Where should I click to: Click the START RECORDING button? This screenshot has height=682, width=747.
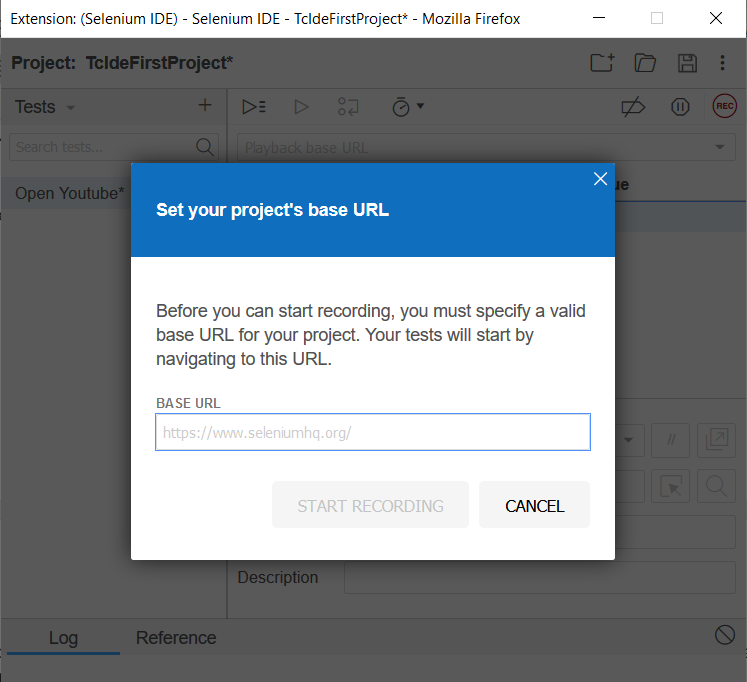[370, 505]
